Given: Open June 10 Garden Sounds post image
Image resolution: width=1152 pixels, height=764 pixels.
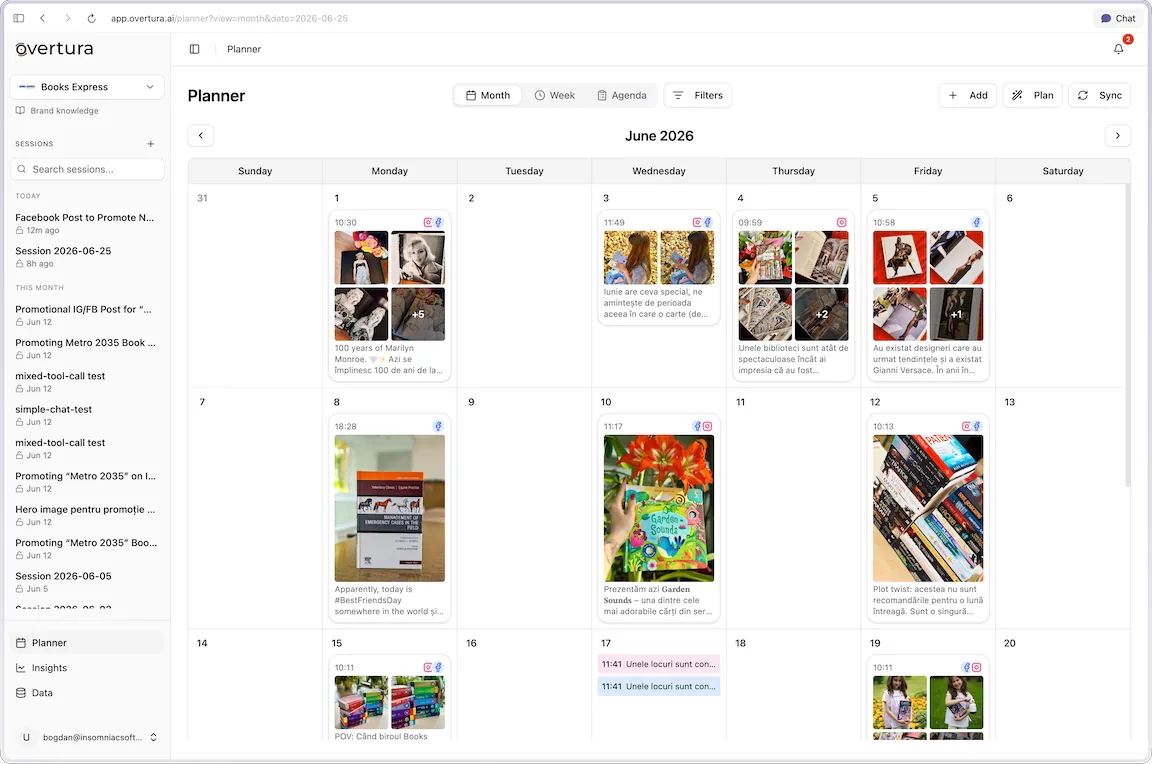Looking at the screenshot, I should tap(659, 508).
